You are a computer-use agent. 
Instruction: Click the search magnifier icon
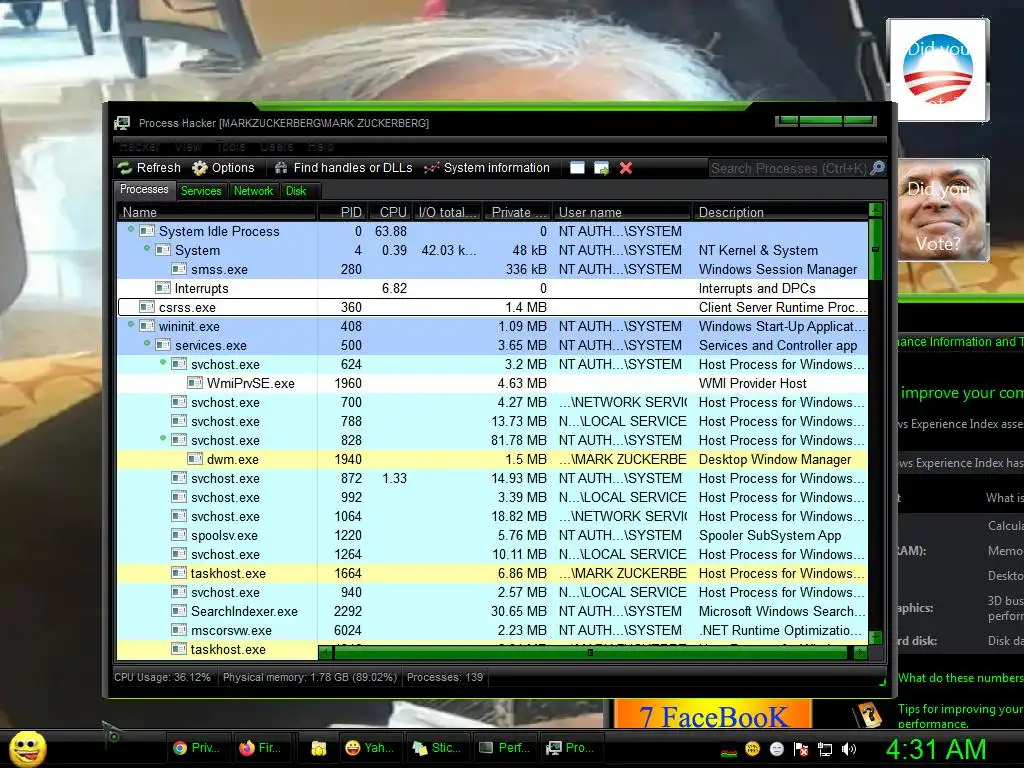point(878,168)
